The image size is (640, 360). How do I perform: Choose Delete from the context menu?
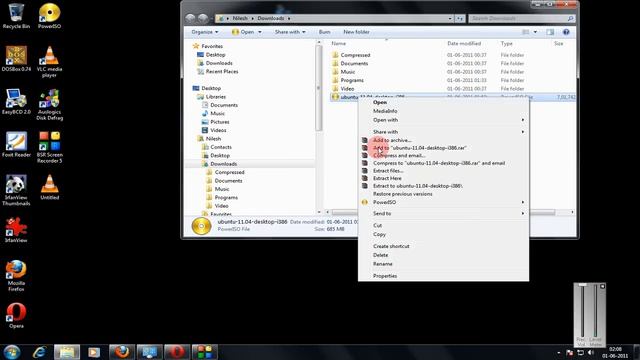click(443, 255)
